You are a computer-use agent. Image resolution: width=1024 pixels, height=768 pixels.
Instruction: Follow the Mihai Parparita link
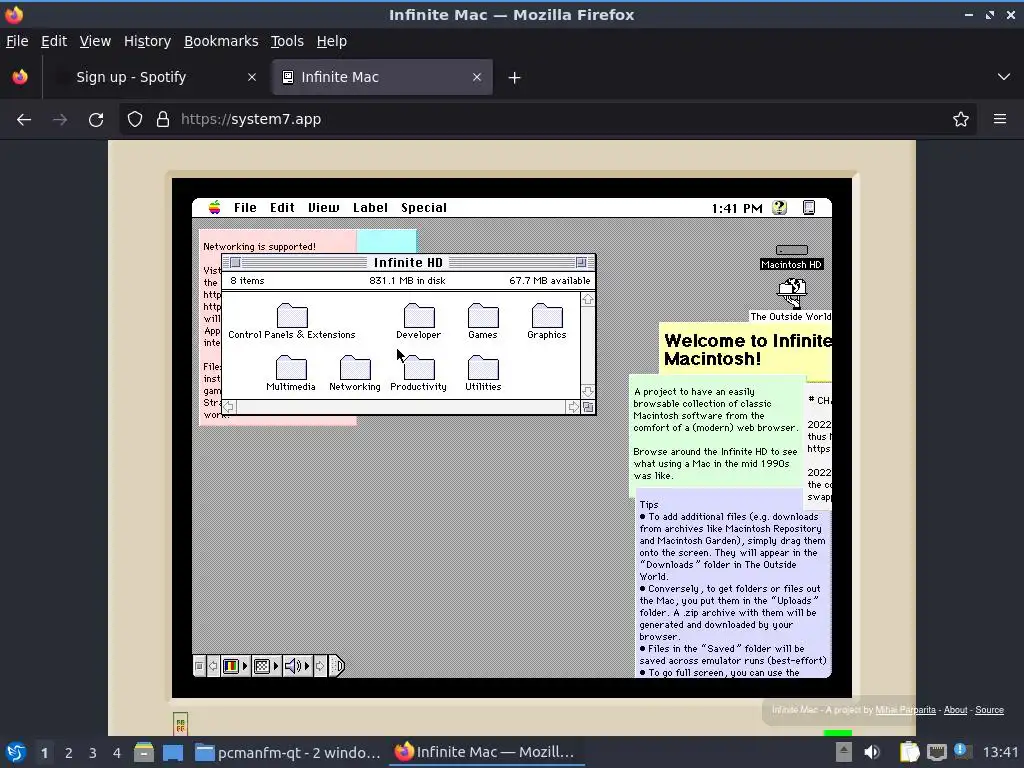pyautogui.click(x=905, y=710)
